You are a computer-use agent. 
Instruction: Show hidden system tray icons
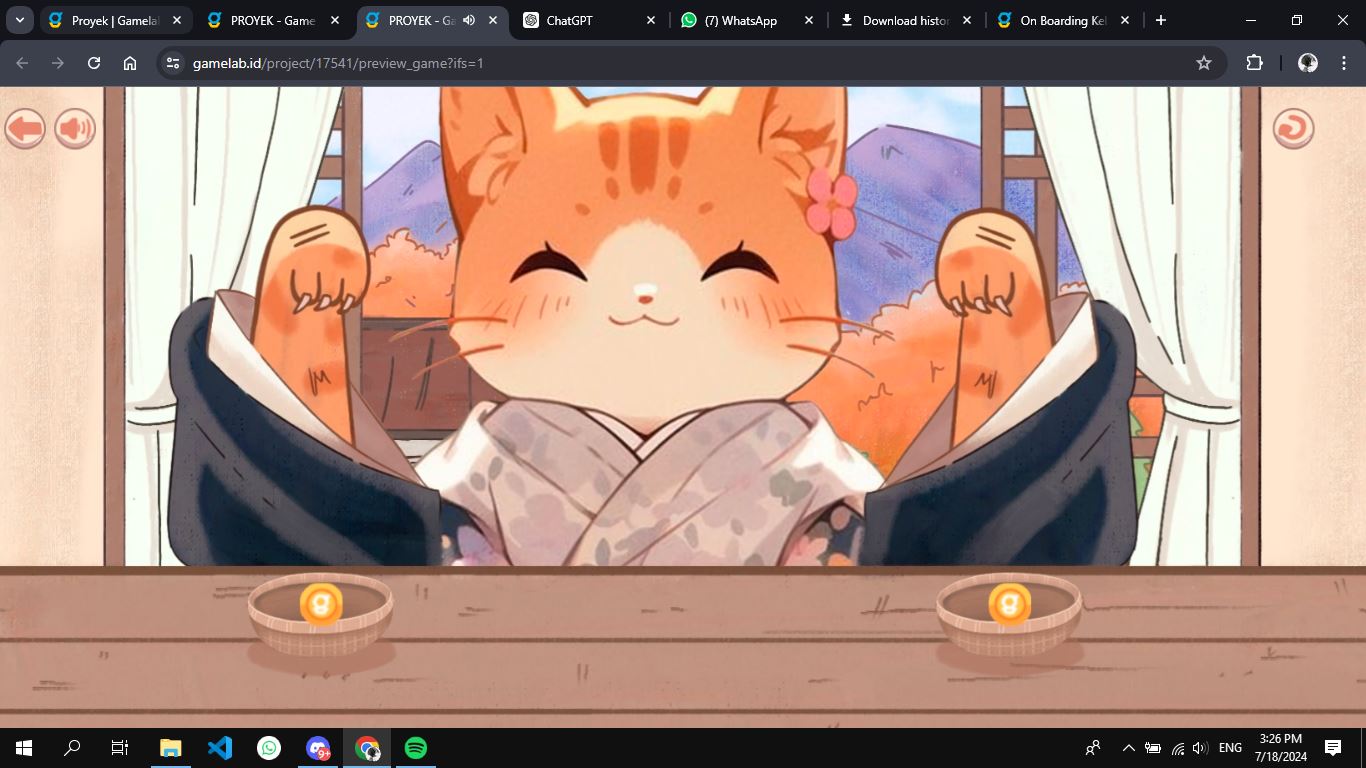coord(1128,748)
